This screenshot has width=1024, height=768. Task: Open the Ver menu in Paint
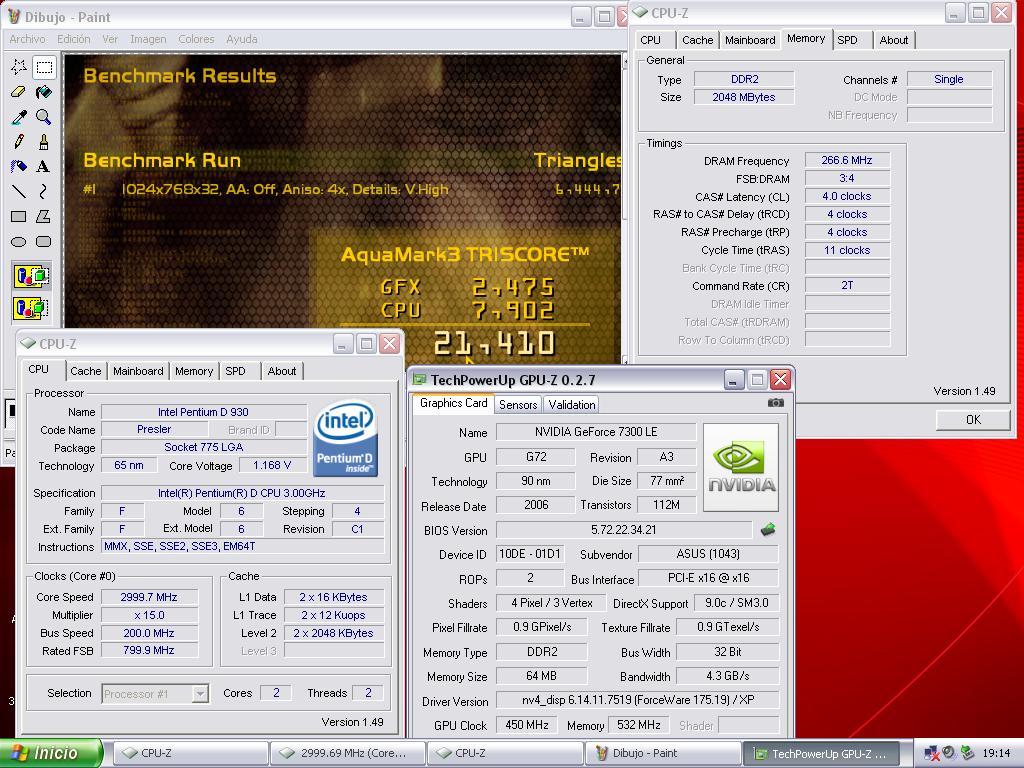coord(110,39)
